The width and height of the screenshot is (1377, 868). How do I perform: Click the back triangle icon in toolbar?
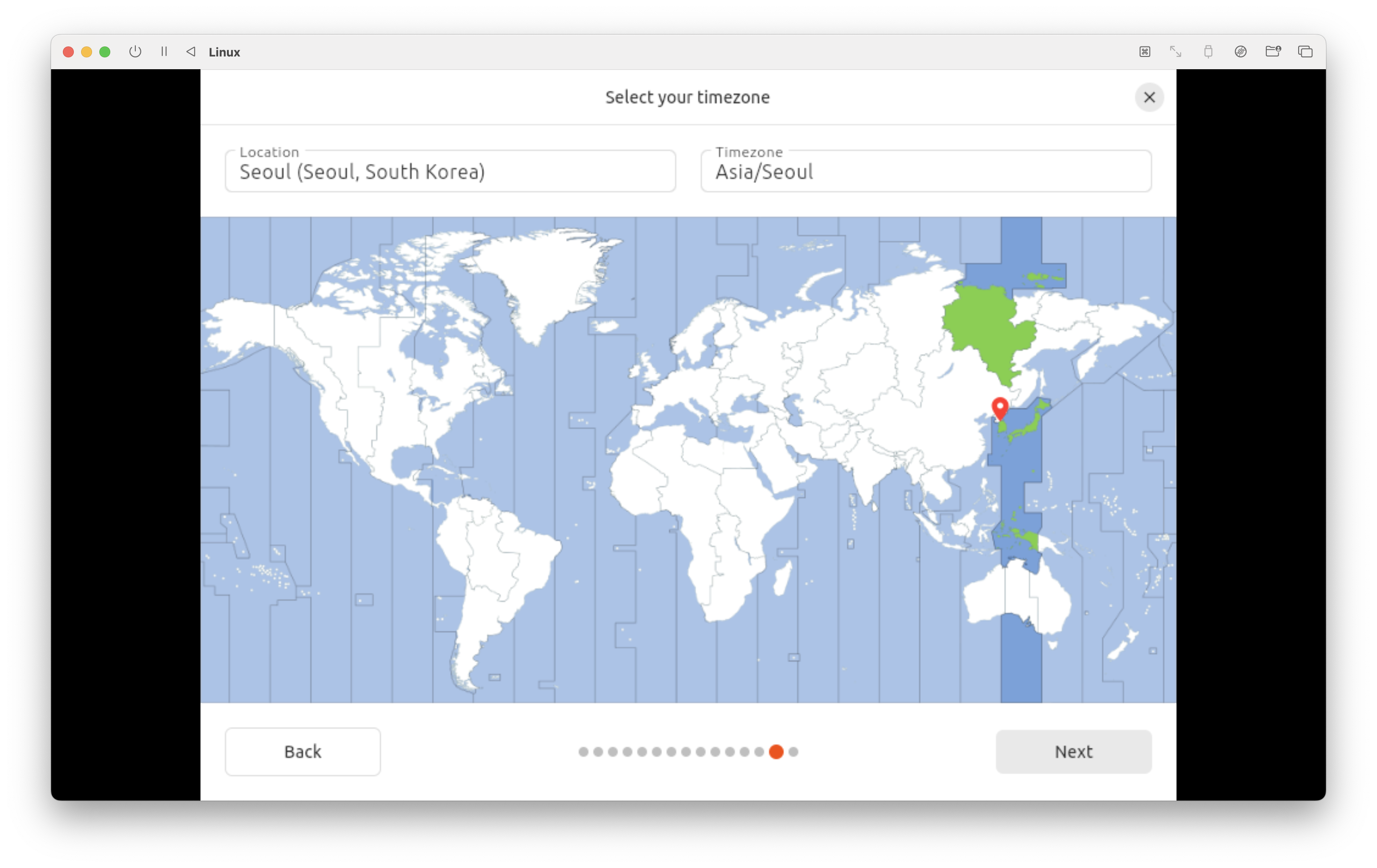click(x=191, y=52)
